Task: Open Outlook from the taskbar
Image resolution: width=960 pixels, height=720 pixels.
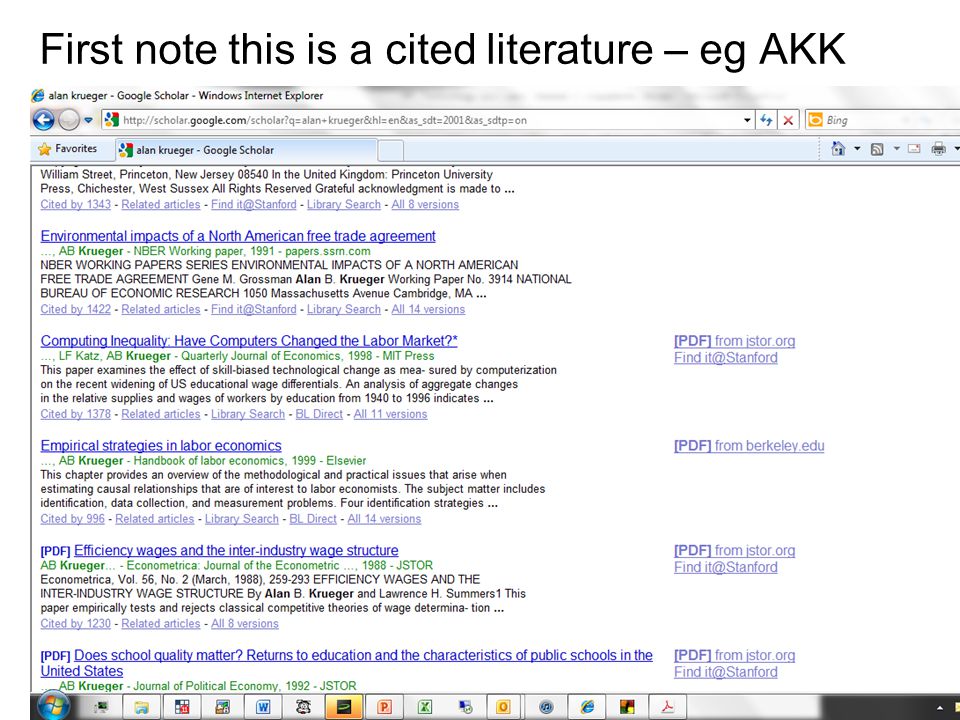Action: (503, 707)
